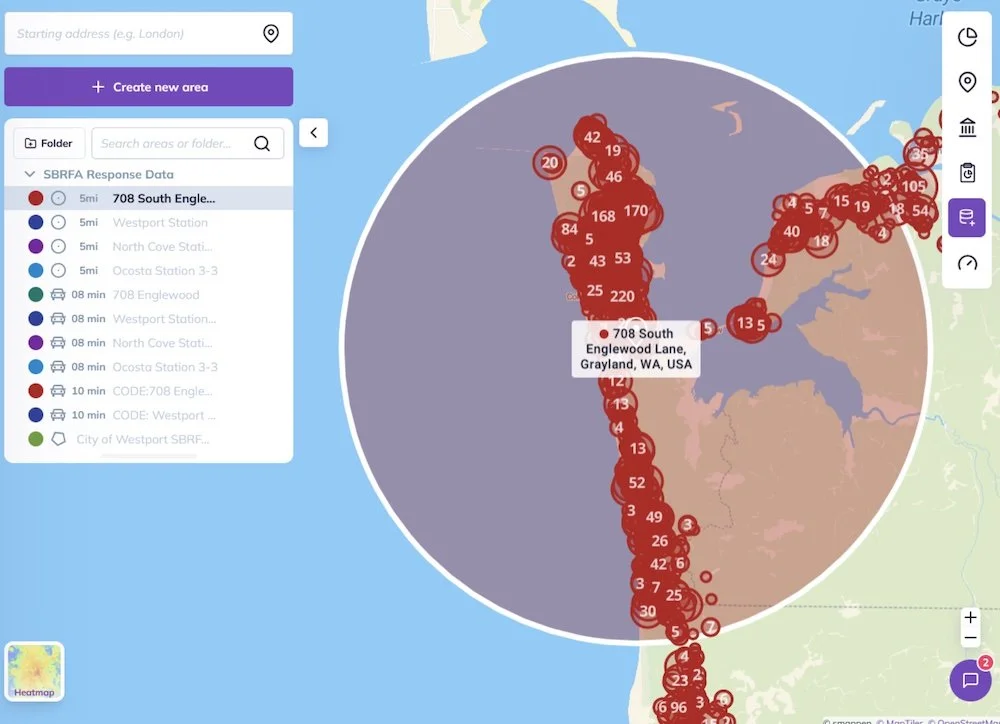The width and height of the screenshot is (1000, 724).
Task: Click the 24 cluster marker on the map
Action: [768, 260]
